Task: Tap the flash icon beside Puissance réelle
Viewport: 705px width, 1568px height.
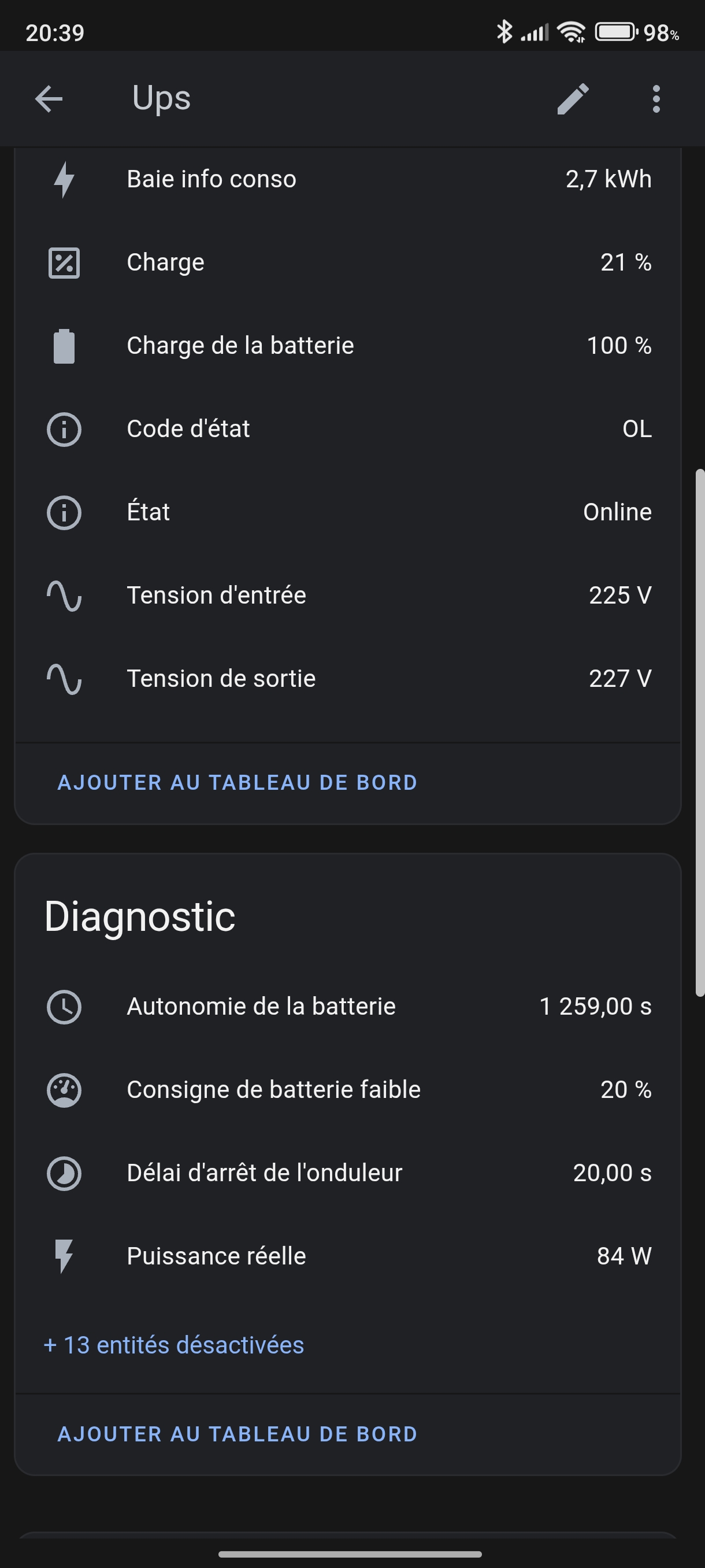Action: point(64,1256)
